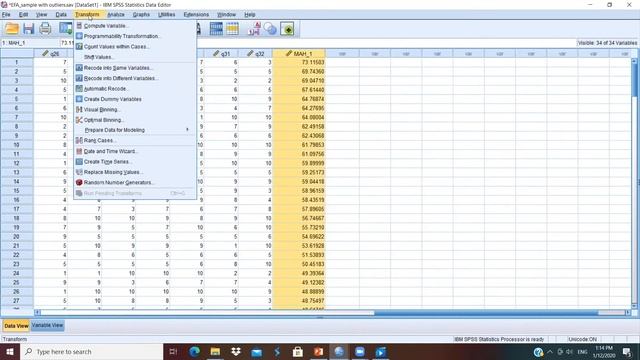Open Microsoft Store from taskbar
Viewport: 640px width, 360px height.
pos(298,351)
